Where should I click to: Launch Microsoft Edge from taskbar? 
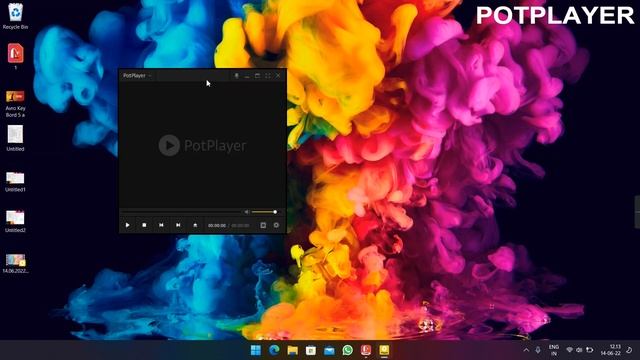(274, 350)
